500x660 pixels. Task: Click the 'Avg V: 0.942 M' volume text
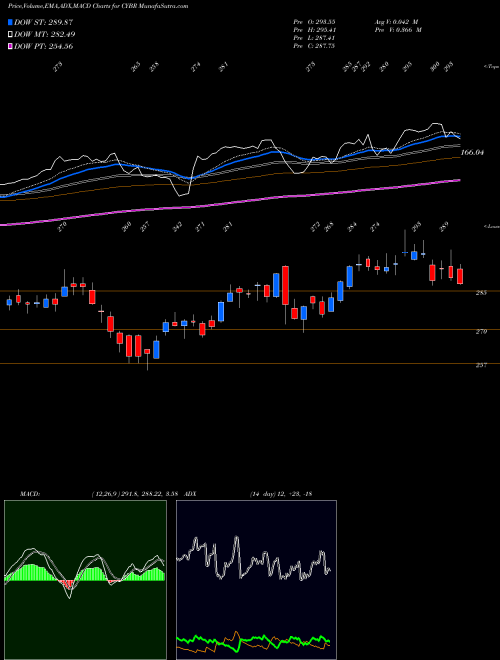[397, 21]
